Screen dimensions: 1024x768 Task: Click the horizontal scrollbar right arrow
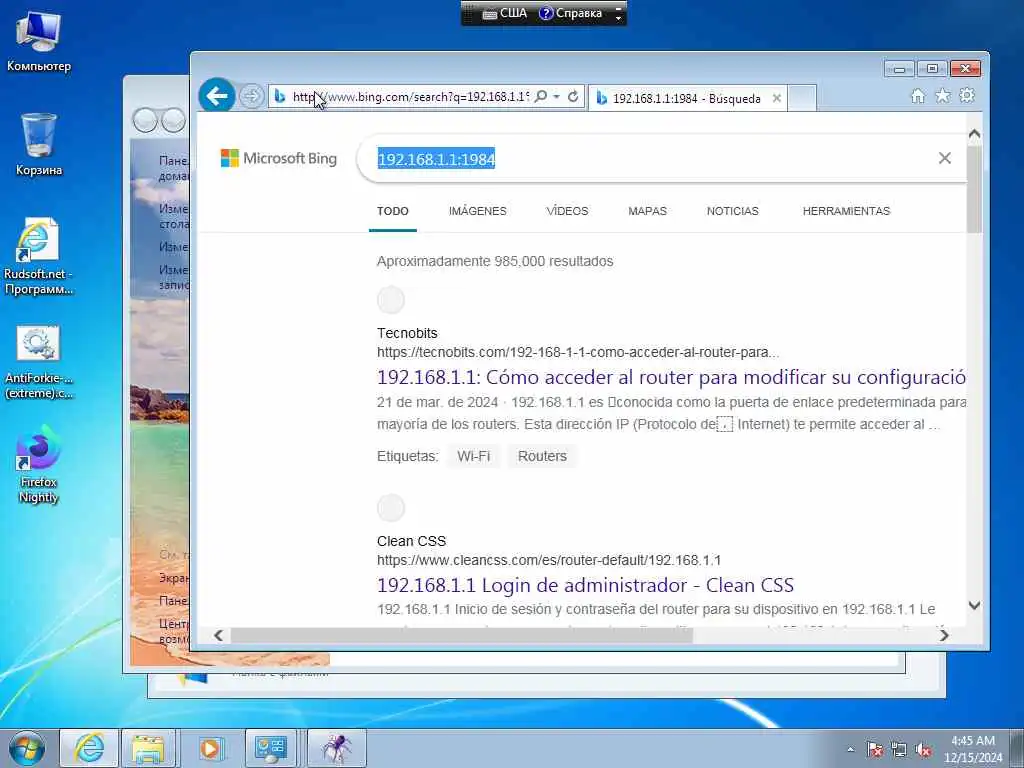coord(944,635)
